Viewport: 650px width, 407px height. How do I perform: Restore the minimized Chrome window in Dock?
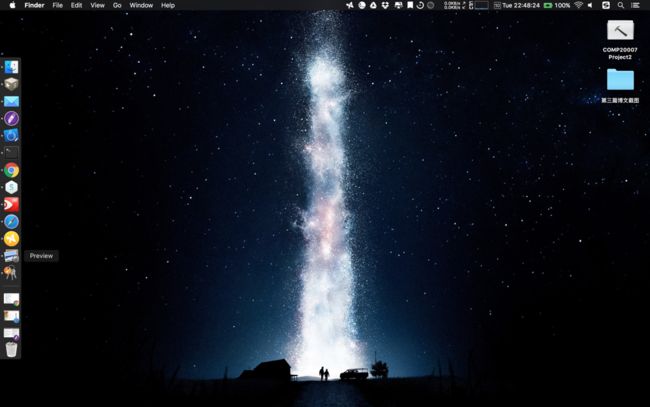click(11, 299)
